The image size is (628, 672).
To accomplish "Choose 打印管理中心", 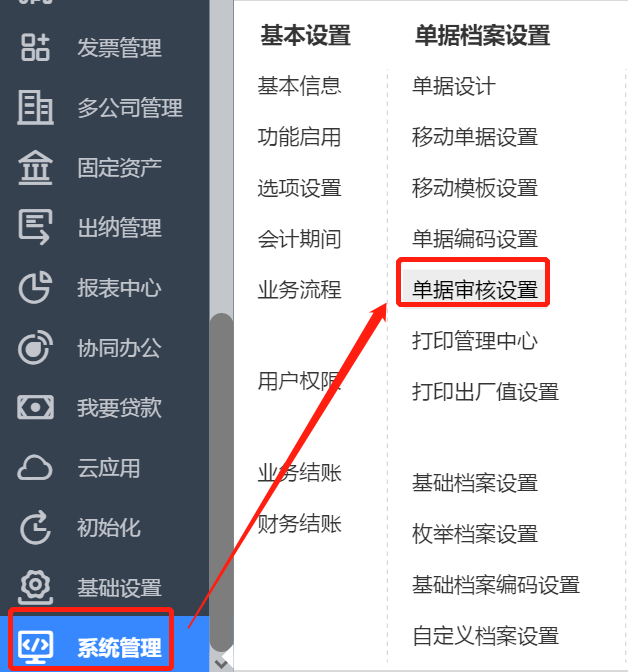I will coord(475,341).
